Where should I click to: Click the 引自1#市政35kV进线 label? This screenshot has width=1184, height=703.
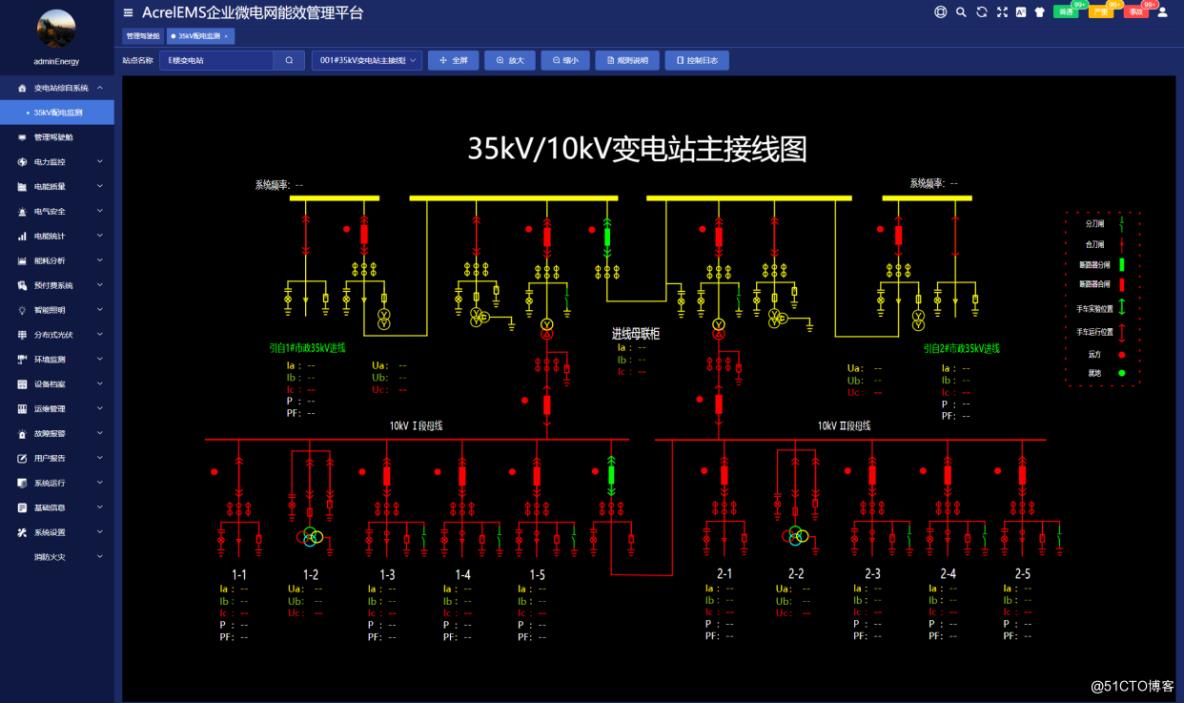[x=307, y=348]
